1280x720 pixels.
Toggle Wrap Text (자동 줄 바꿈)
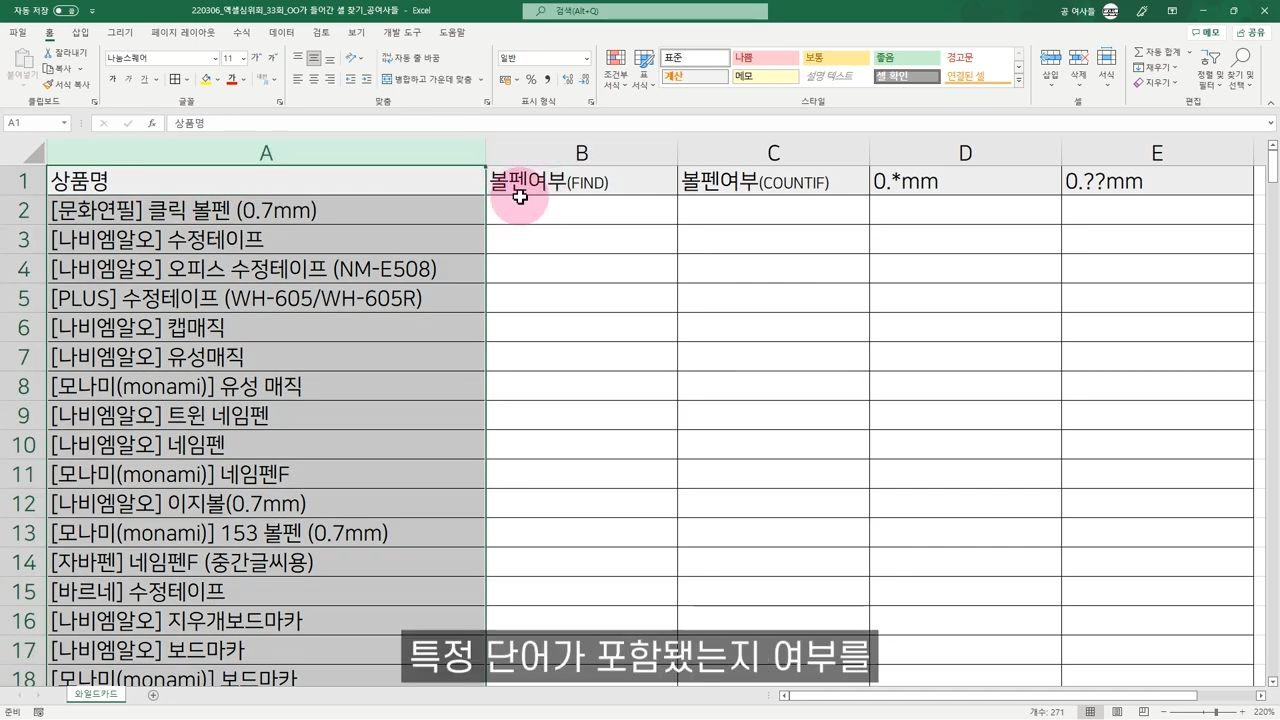(411, 58)
